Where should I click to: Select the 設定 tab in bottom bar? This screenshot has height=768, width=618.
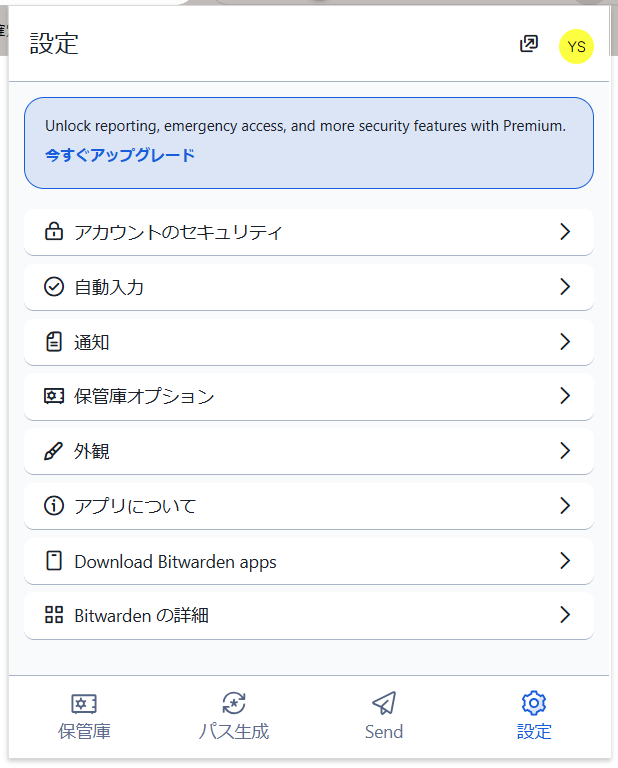[534, 716]
